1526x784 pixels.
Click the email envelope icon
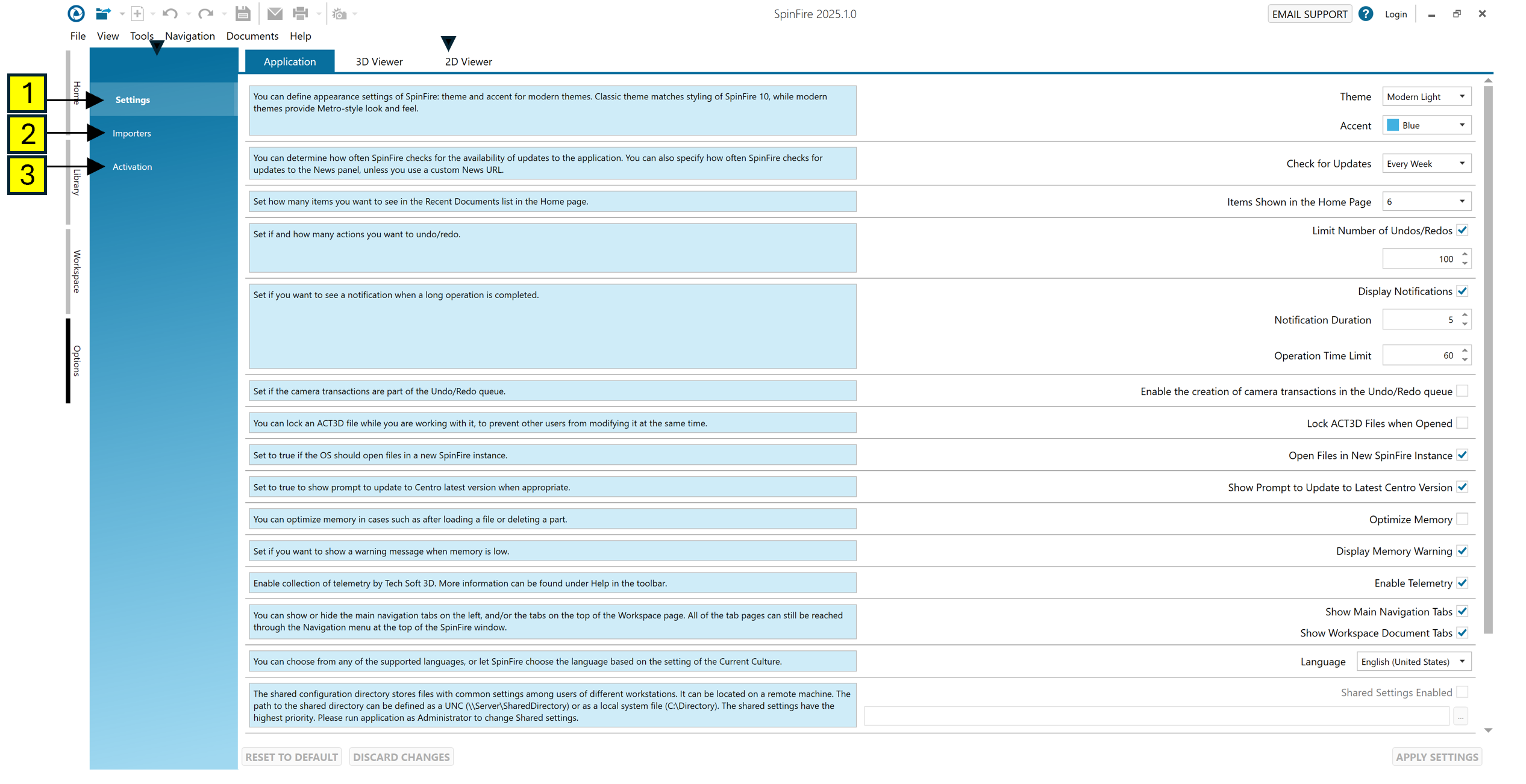click(275, 13)
